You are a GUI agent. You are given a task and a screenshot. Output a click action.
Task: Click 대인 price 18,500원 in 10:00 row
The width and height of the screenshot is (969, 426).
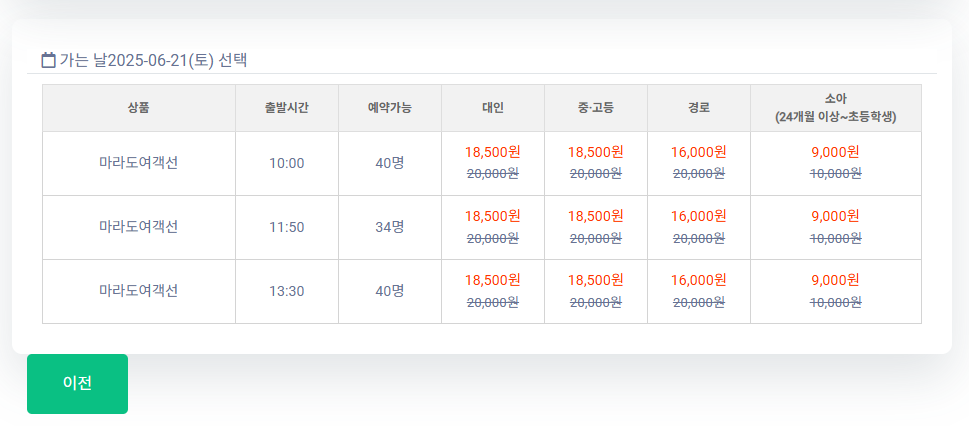tap(493, 151)
